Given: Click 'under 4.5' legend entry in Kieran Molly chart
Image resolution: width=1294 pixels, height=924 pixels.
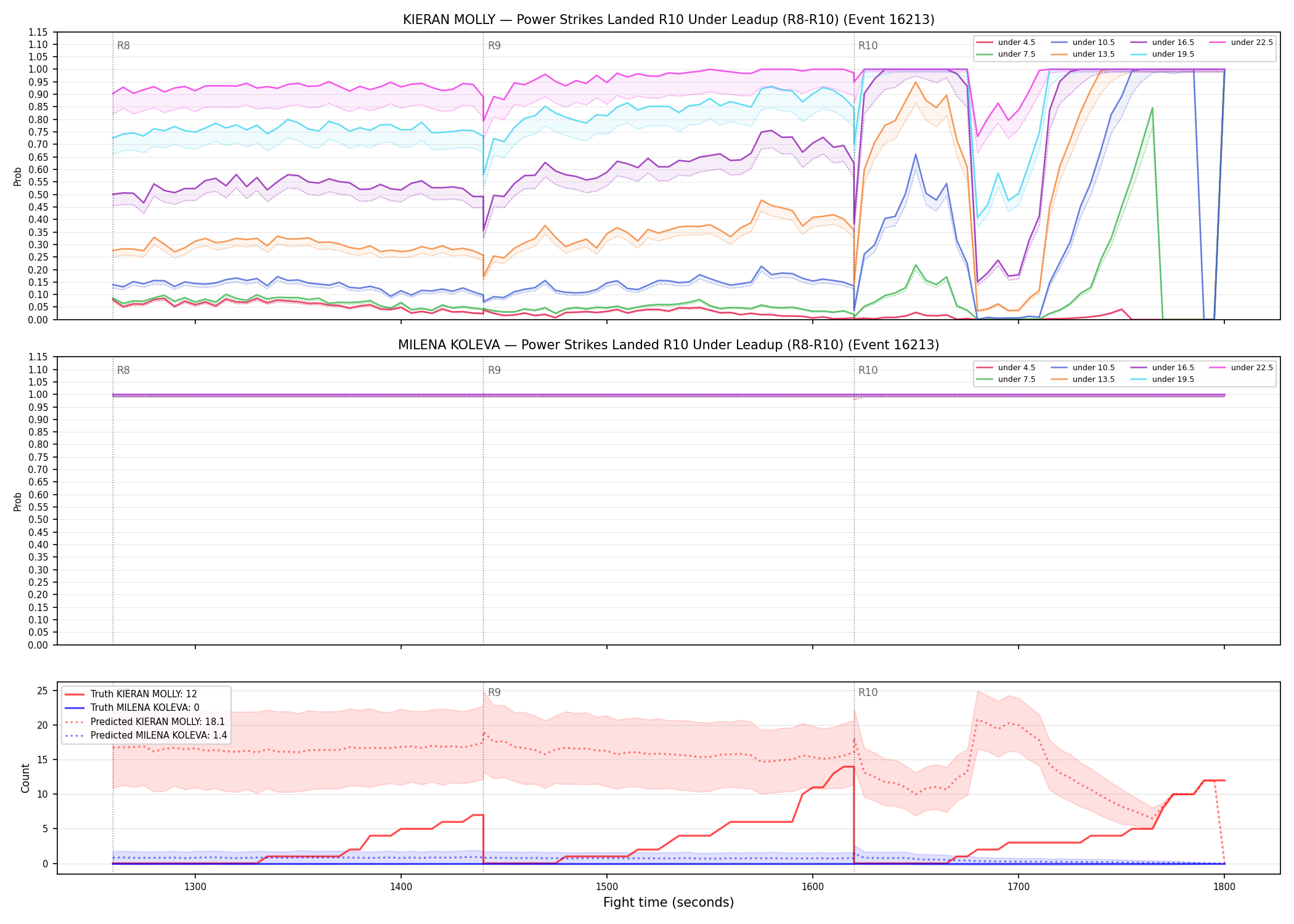Looking at the screenshot, I should point(1006,43).
